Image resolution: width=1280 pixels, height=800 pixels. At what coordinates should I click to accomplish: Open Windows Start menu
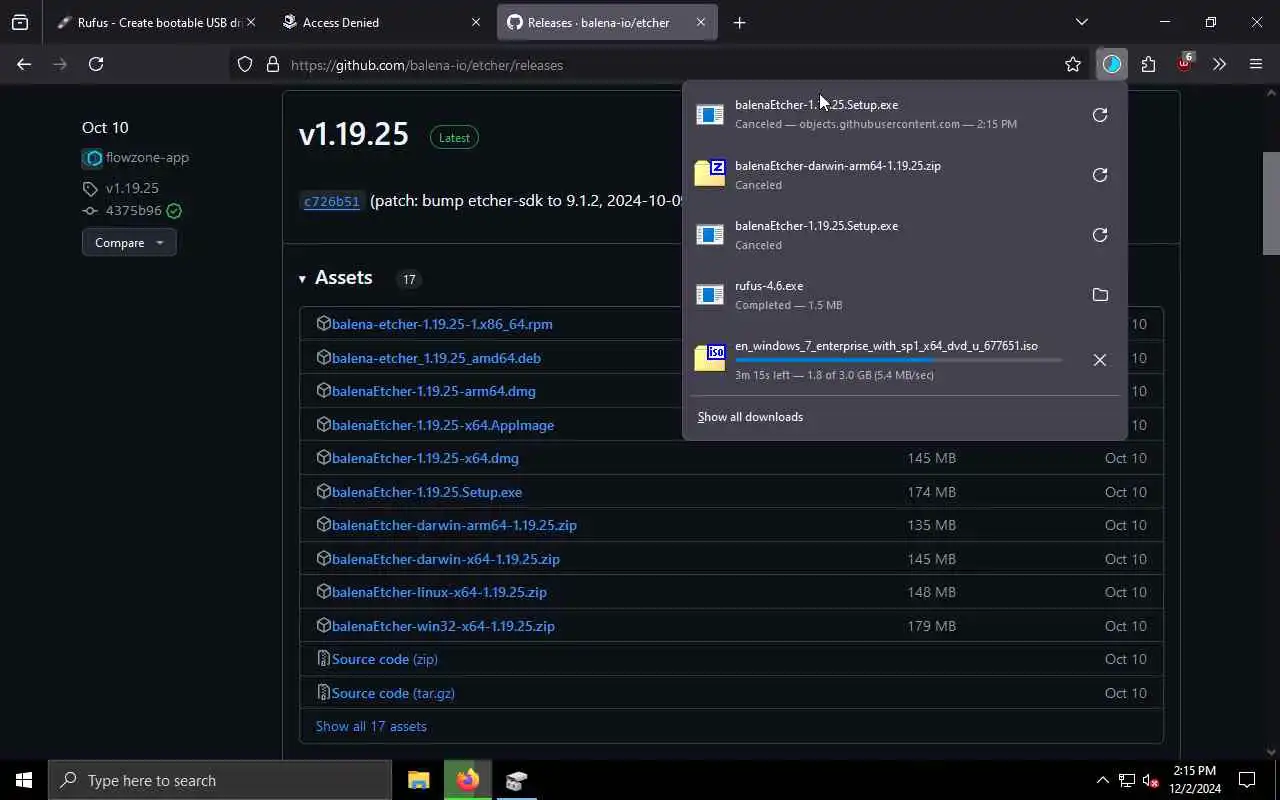pyautogui.click(x=24, y=780)
